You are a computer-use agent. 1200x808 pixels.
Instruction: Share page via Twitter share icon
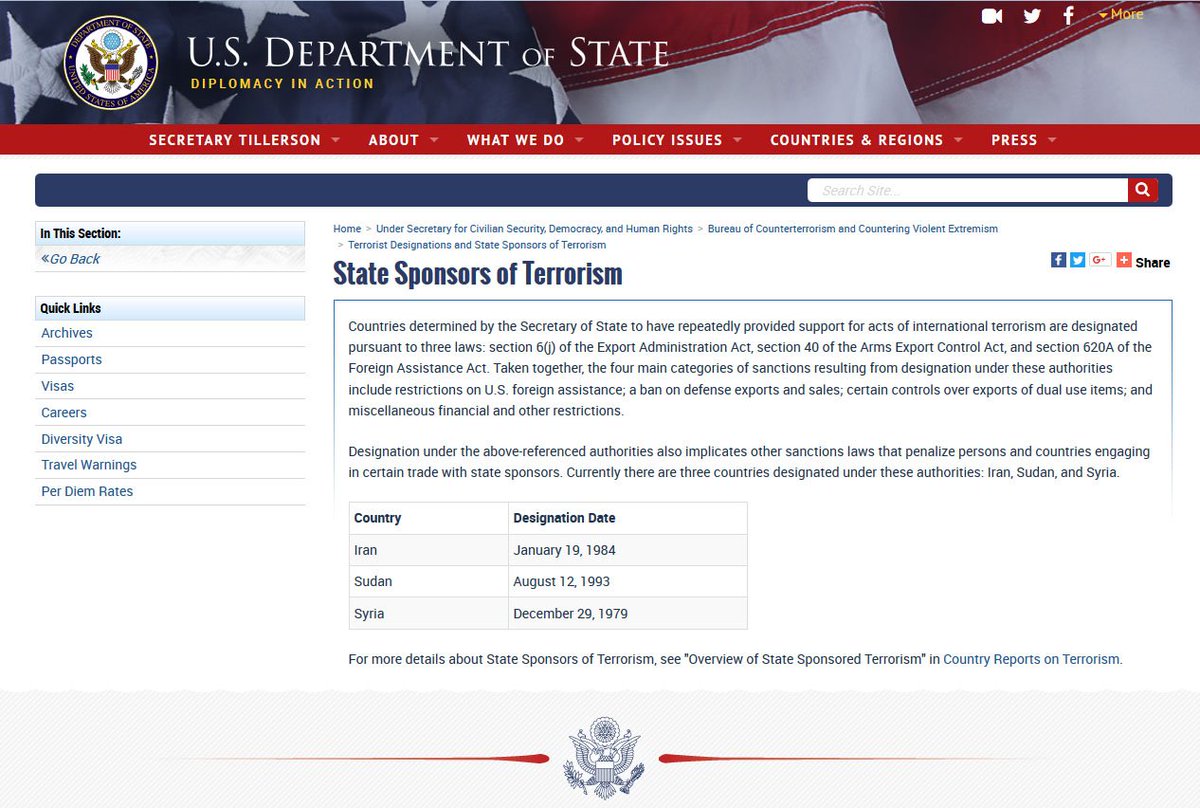coord(1077,260)
